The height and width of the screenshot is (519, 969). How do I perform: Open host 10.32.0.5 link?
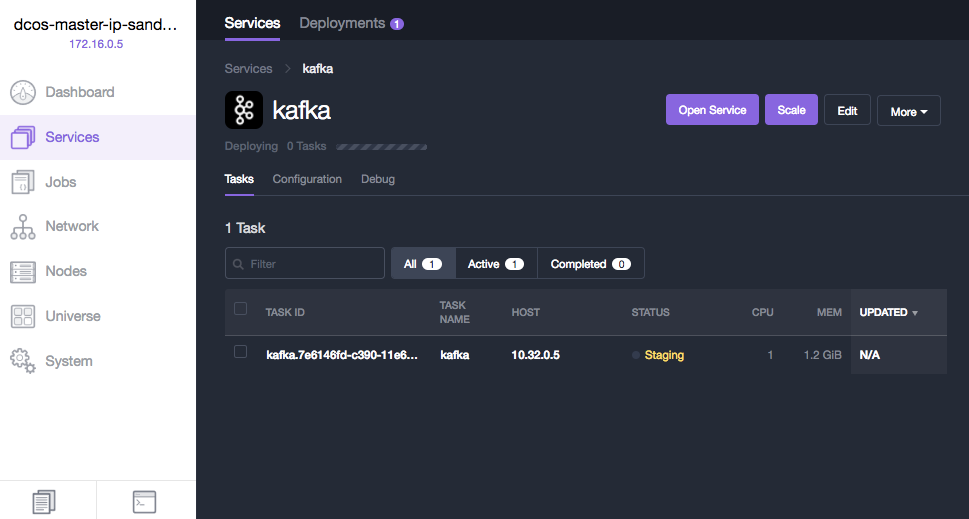pos(535,355)
